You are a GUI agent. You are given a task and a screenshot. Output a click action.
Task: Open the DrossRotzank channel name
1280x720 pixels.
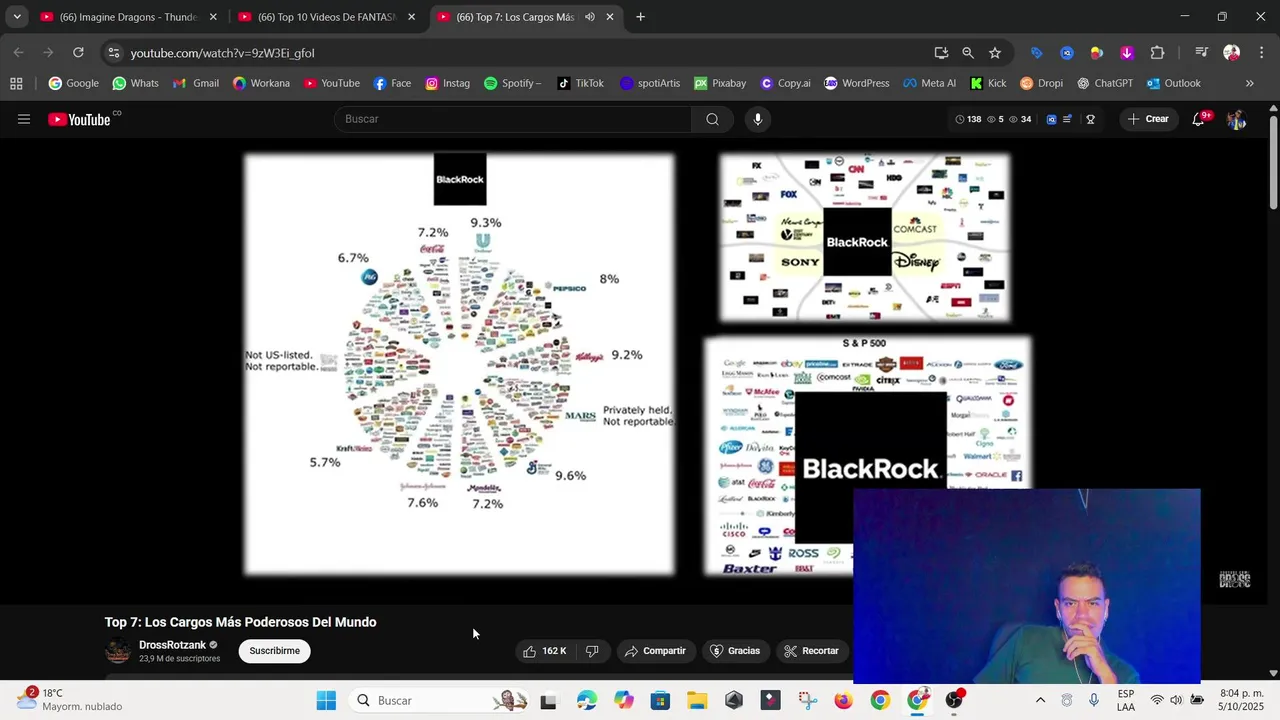click(x=172, y=645)
